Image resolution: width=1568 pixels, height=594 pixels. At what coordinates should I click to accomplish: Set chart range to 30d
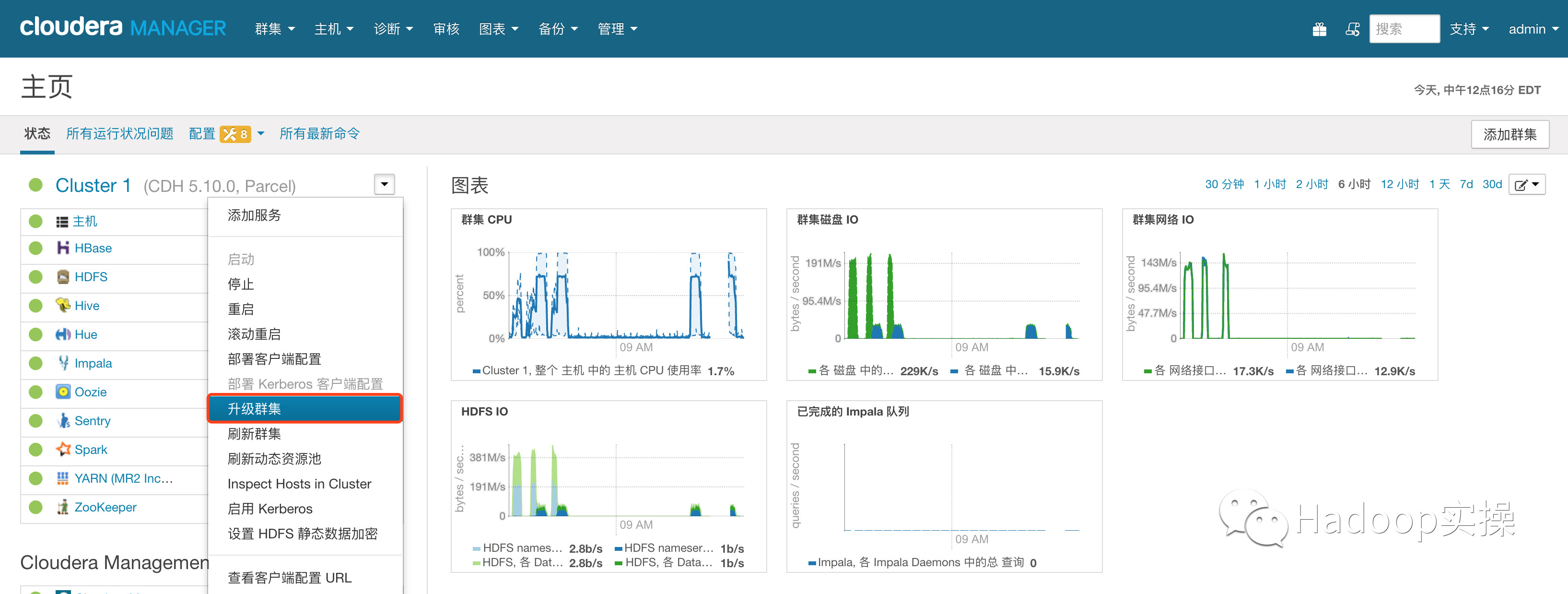(1493, 184)
